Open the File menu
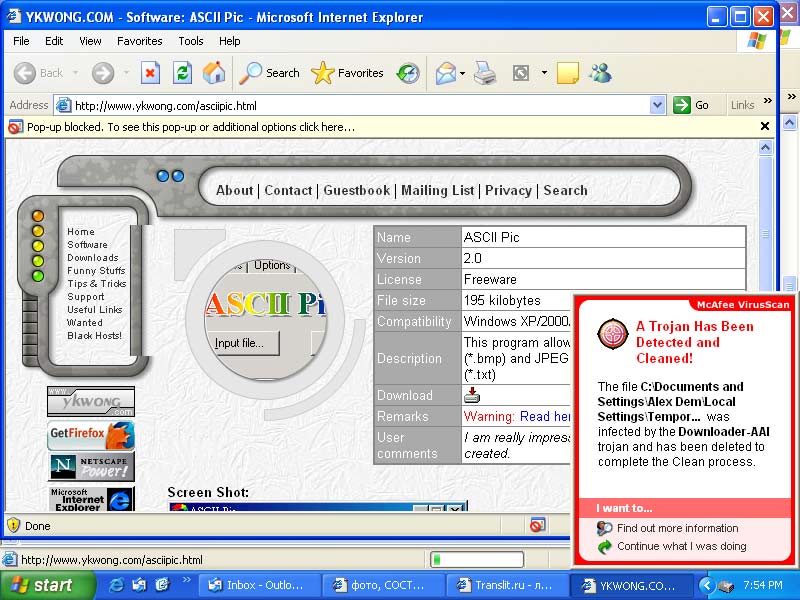Image resolution: width=800 pixels, height=600 pixels. [21, 41]
